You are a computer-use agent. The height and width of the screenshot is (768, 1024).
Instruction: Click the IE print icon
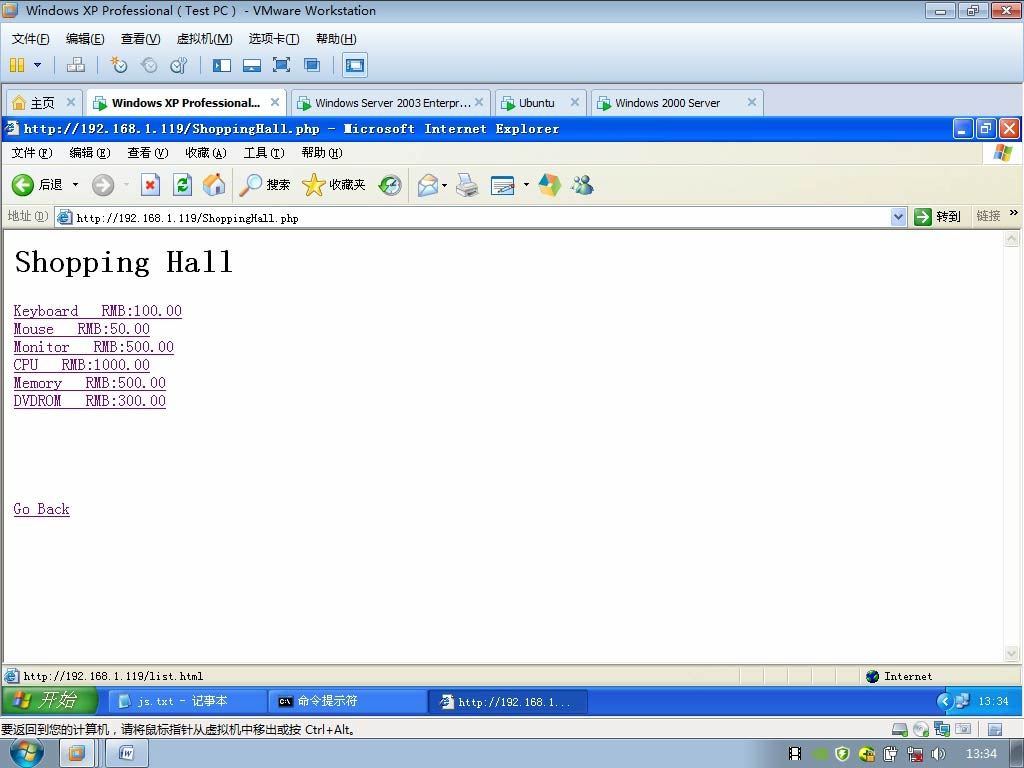(467, 185)
